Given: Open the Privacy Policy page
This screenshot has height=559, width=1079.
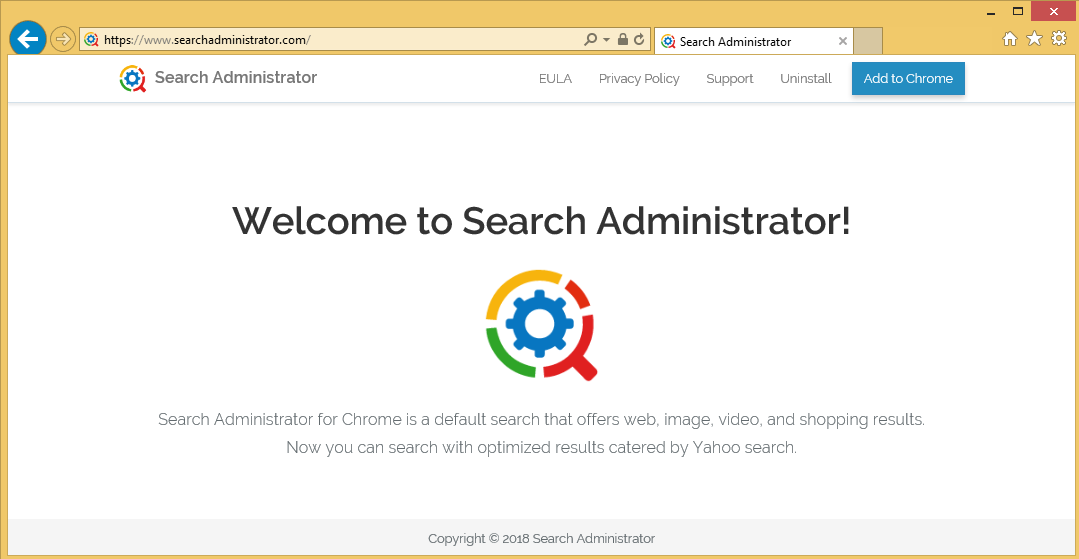Looking at the screenshot, I should coord(639,78).
